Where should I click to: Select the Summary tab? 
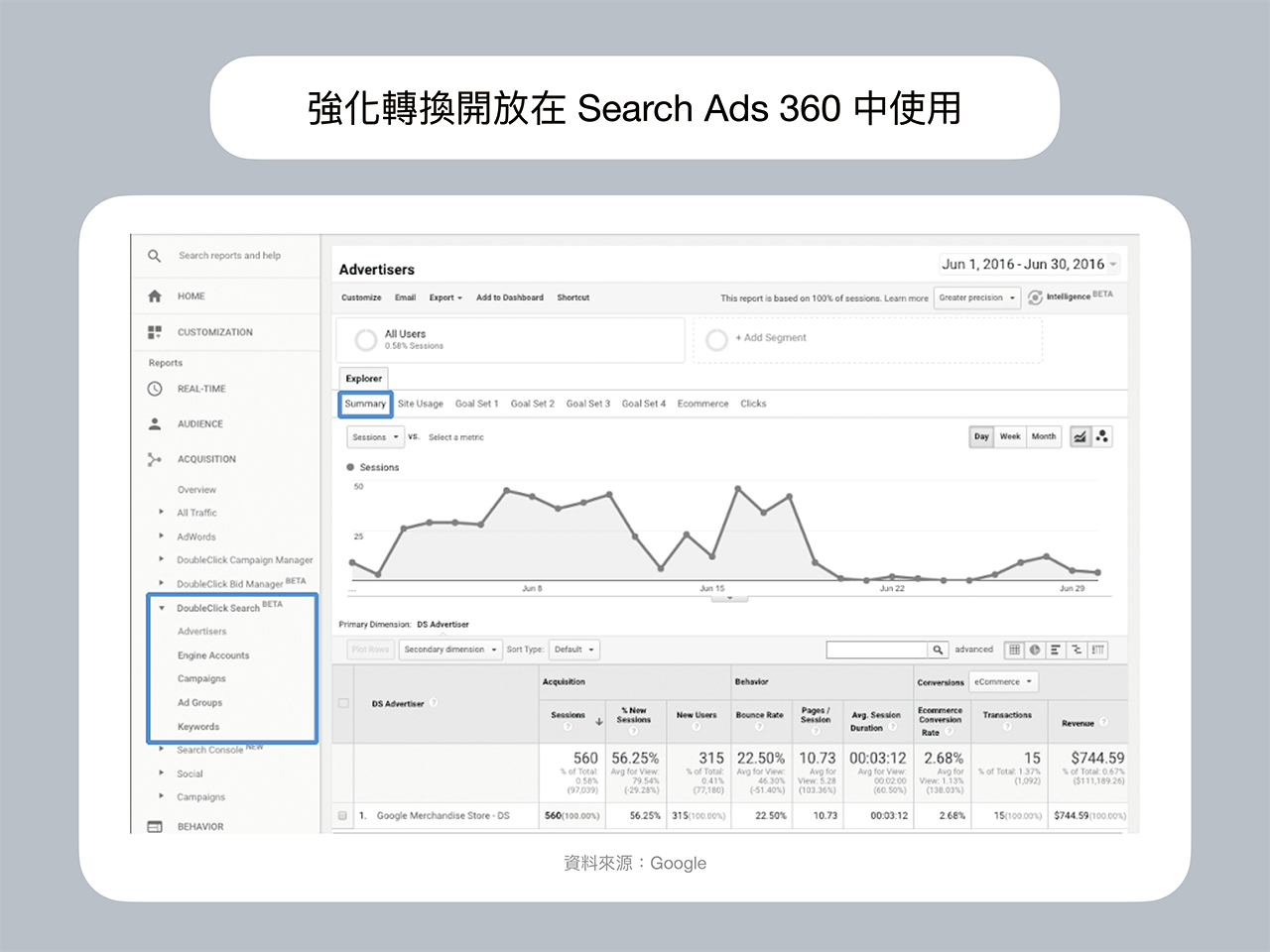(365, 404)
